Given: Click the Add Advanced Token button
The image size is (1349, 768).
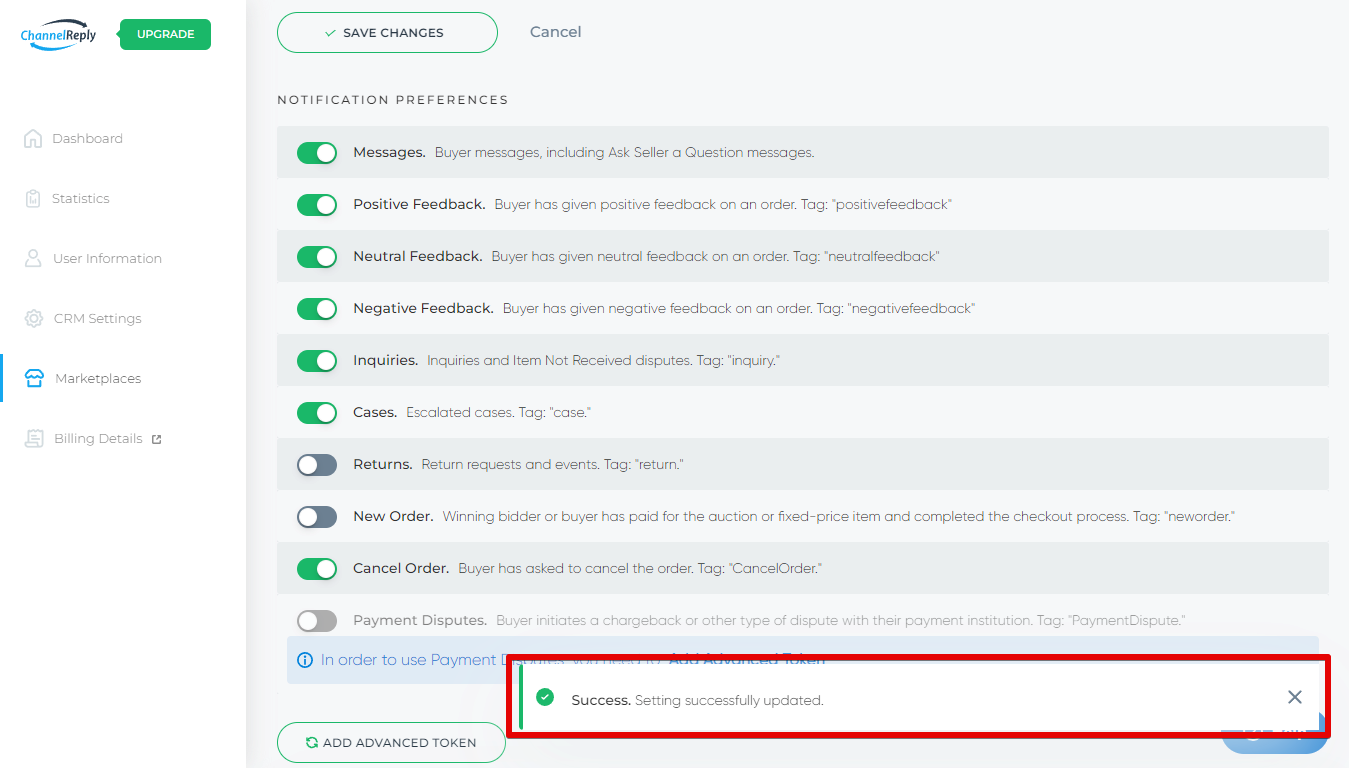Looking at the screenshot, I should point(391,742).
